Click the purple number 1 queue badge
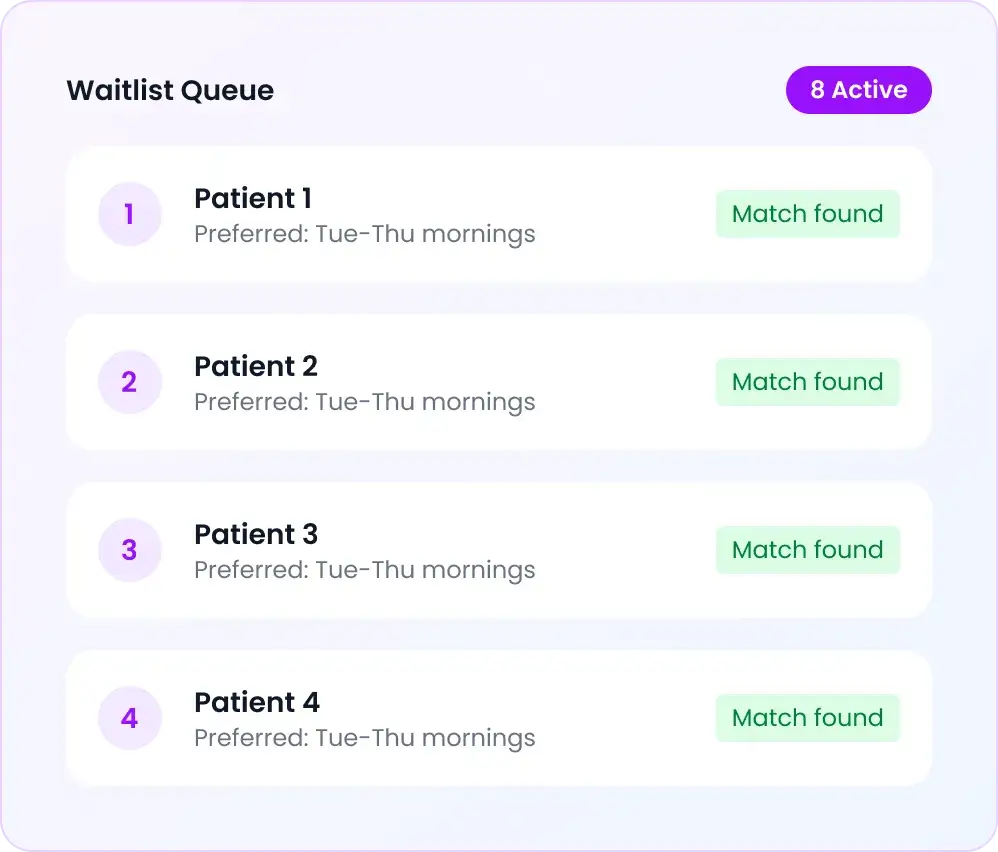The image size is (998, 852). (130, 214)
